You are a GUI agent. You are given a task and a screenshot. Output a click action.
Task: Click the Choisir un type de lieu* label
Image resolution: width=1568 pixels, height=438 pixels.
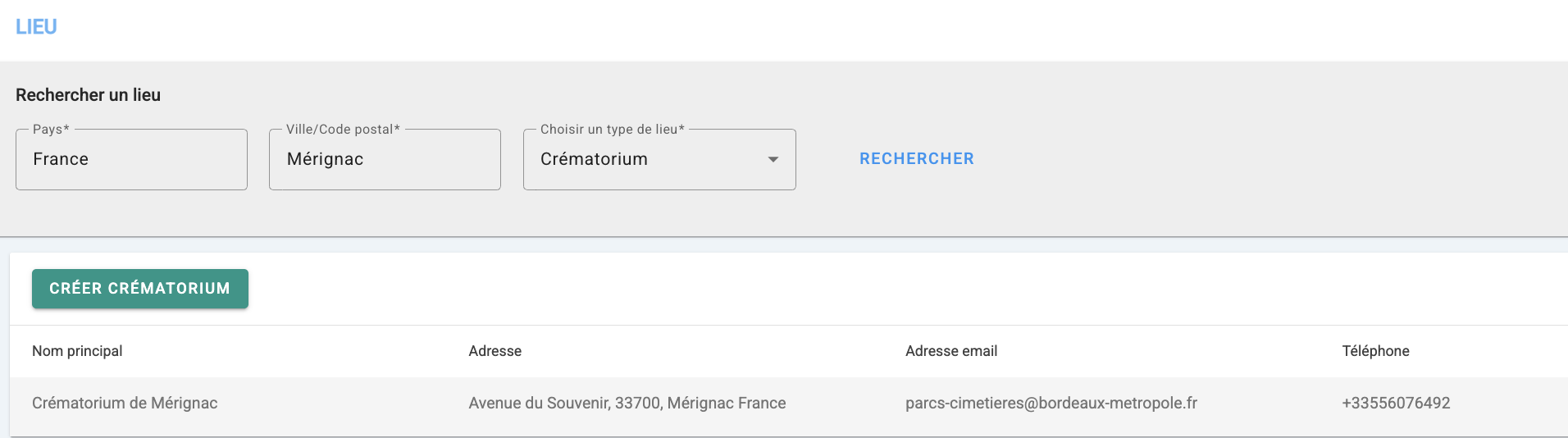(x=613, y=130)
